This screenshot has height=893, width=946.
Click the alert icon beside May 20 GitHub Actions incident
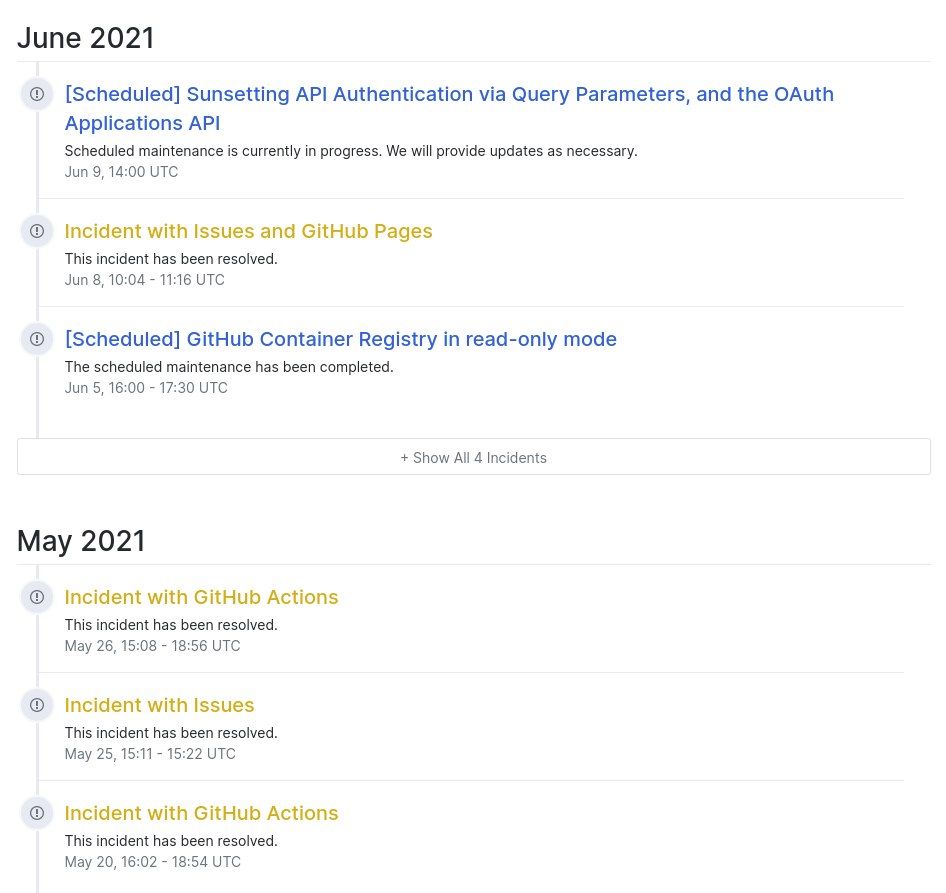[37, 813]
